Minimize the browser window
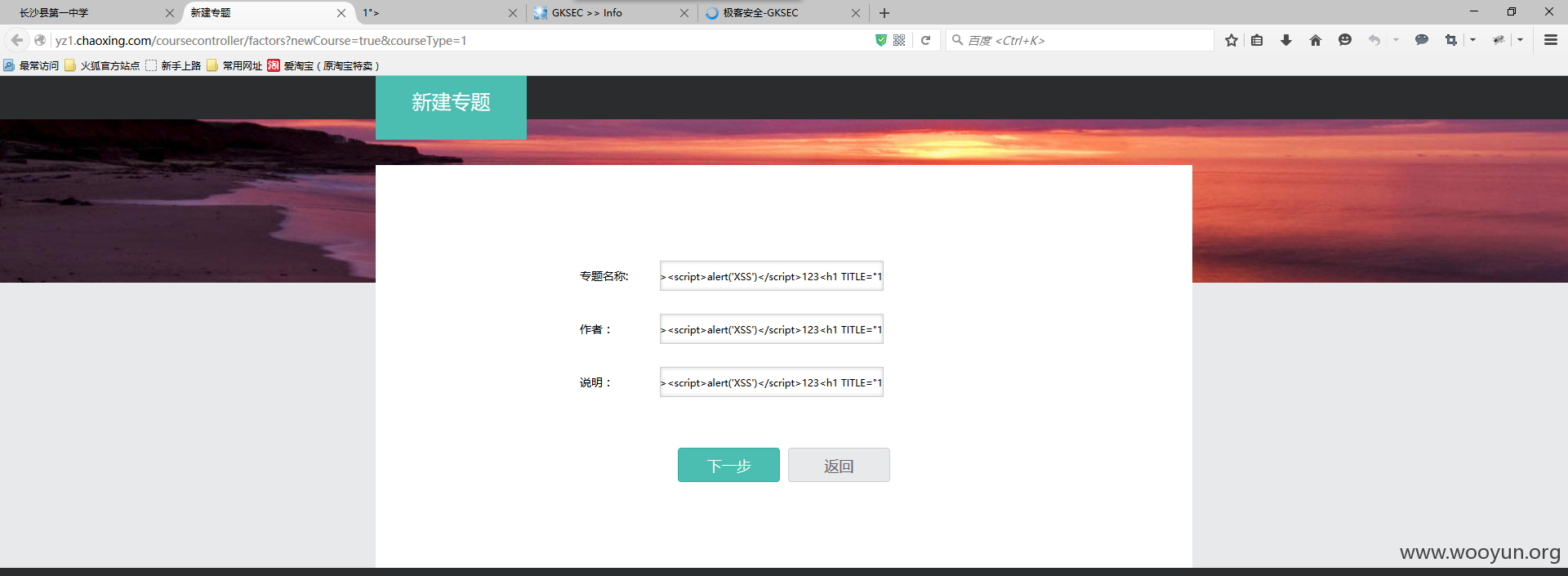 (x=1474, y=11)
